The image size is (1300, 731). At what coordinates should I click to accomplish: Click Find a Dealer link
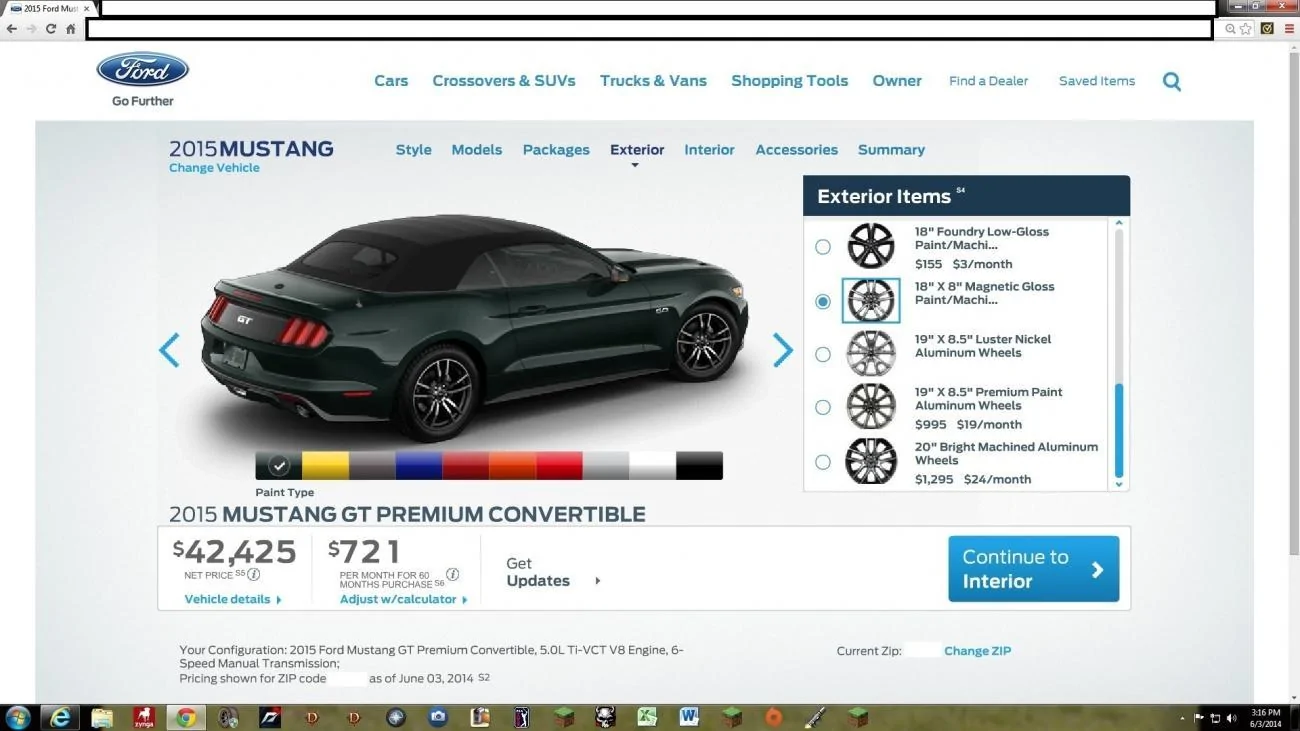pos(988,81)
